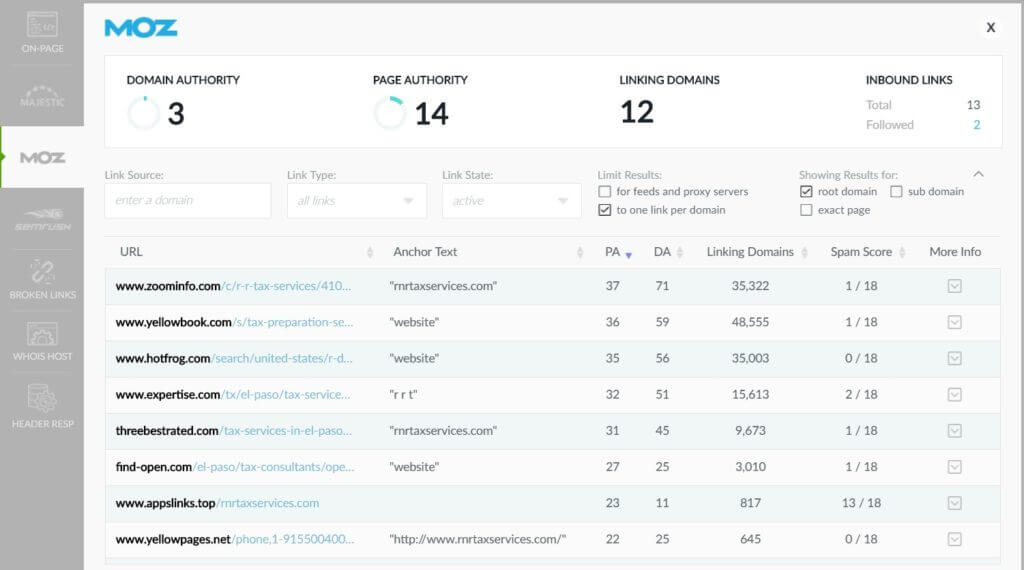Check the sub domain checkbox
Screen dimensions: 1024x570
[896, 192]
